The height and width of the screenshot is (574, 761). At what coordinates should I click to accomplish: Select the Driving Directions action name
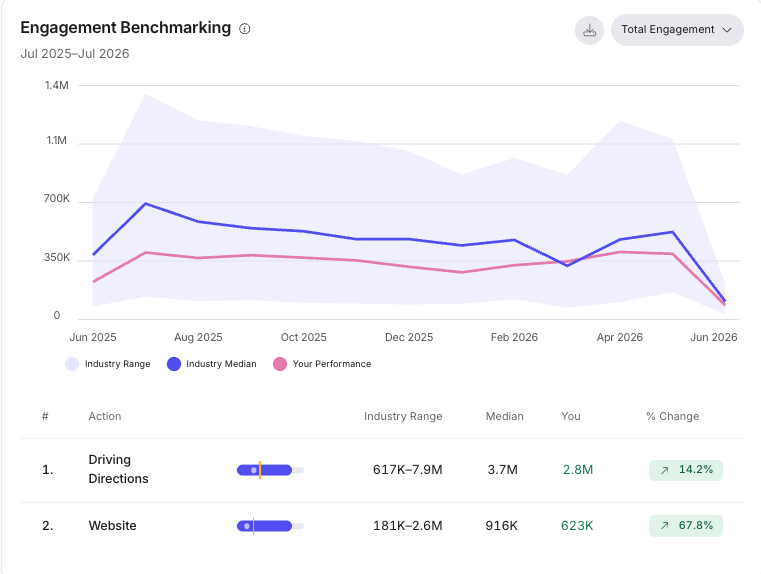pos(118,469)
